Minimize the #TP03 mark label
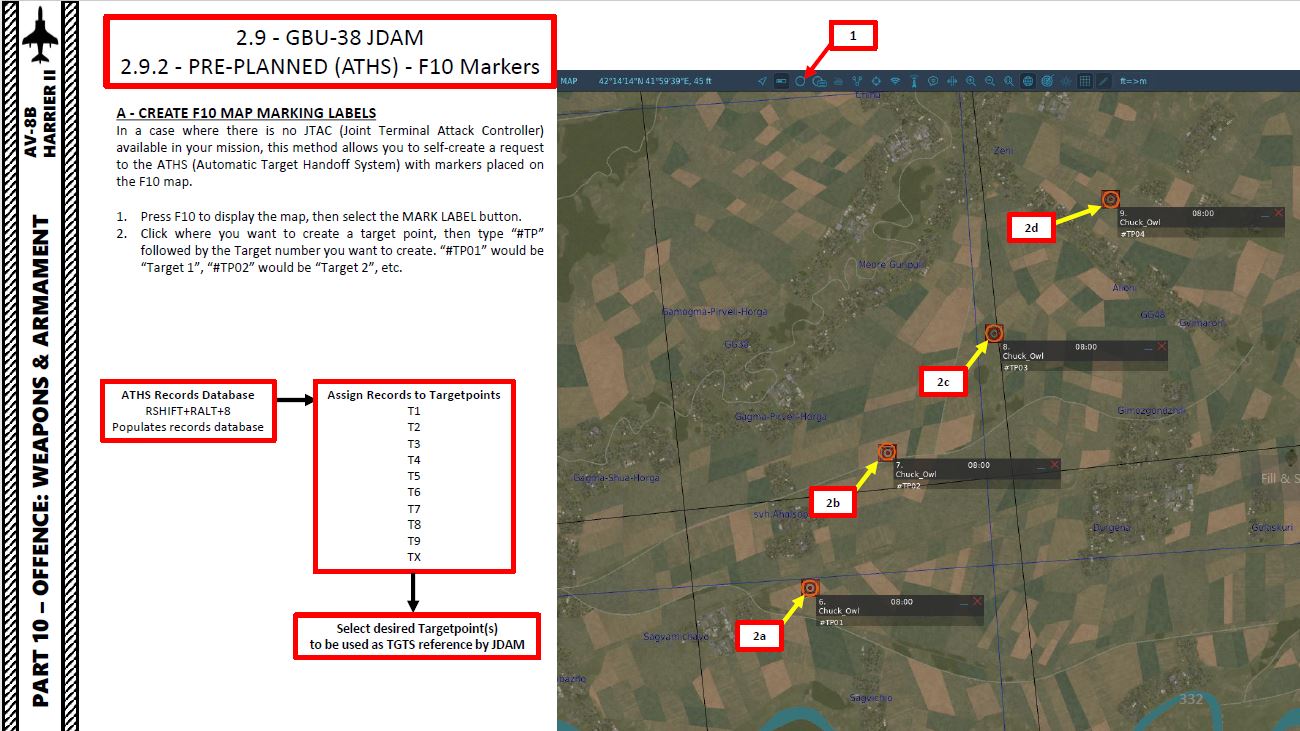Viewport: 1300px width, 731px height. pyautogui.click(x=1147, y=347)
